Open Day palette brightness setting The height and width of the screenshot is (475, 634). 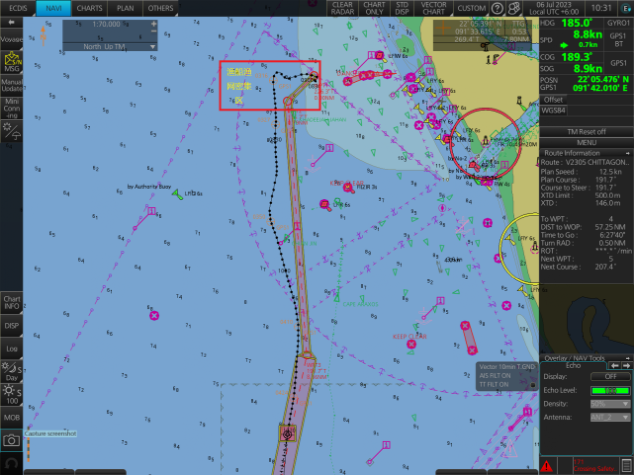(x=11, y=372)
